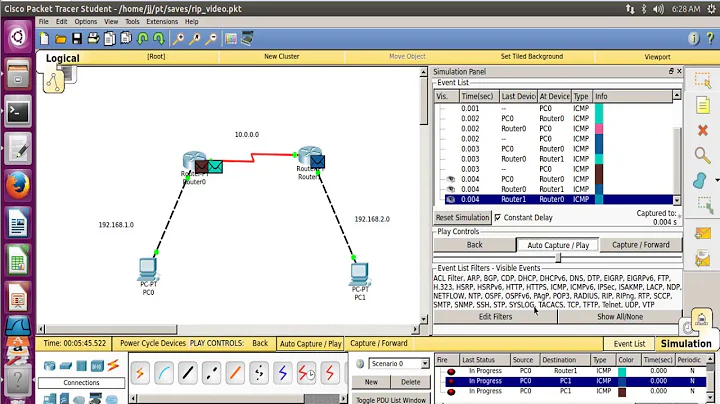This screenshot has height=404, width=720.
Task: Select the Routers device category icon
Action: [x=49, y=366]
